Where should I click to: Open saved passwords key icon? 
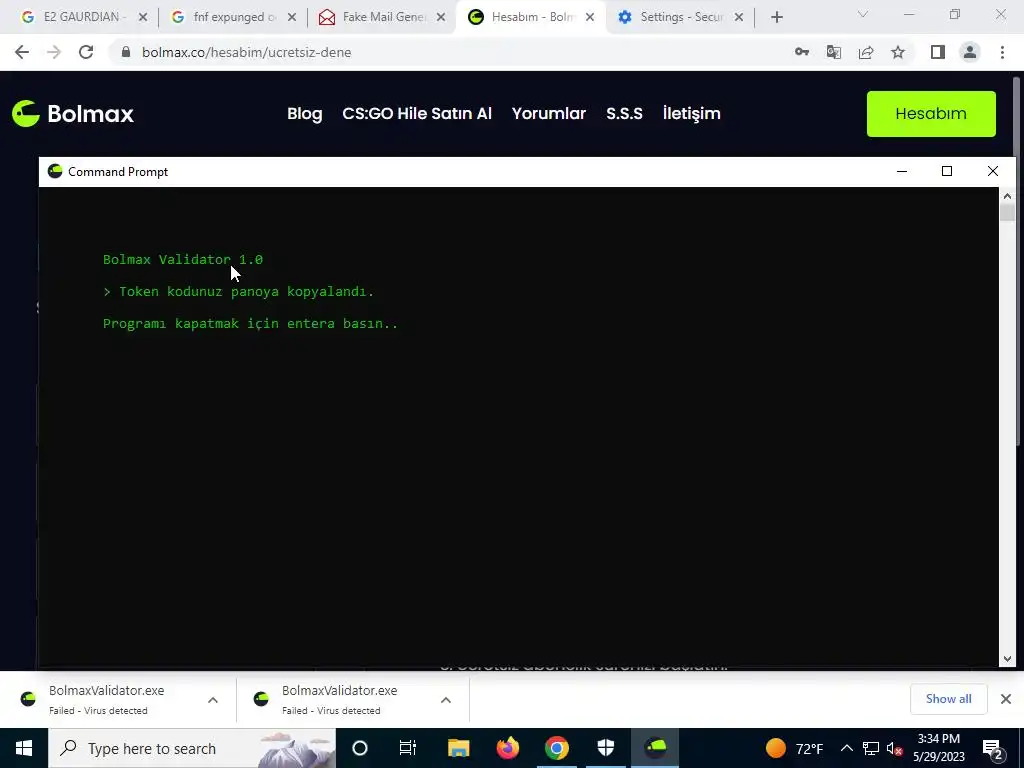tap(802, 52)
